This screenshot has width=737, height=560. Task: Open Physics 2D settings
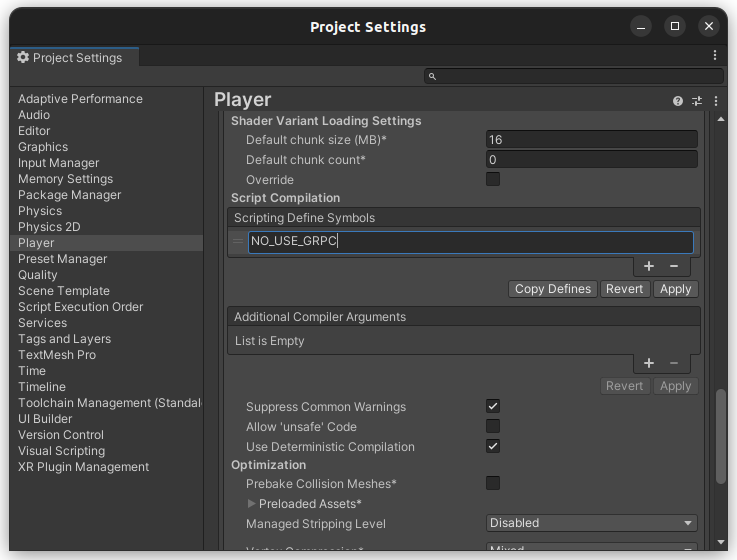pos(49,227)
